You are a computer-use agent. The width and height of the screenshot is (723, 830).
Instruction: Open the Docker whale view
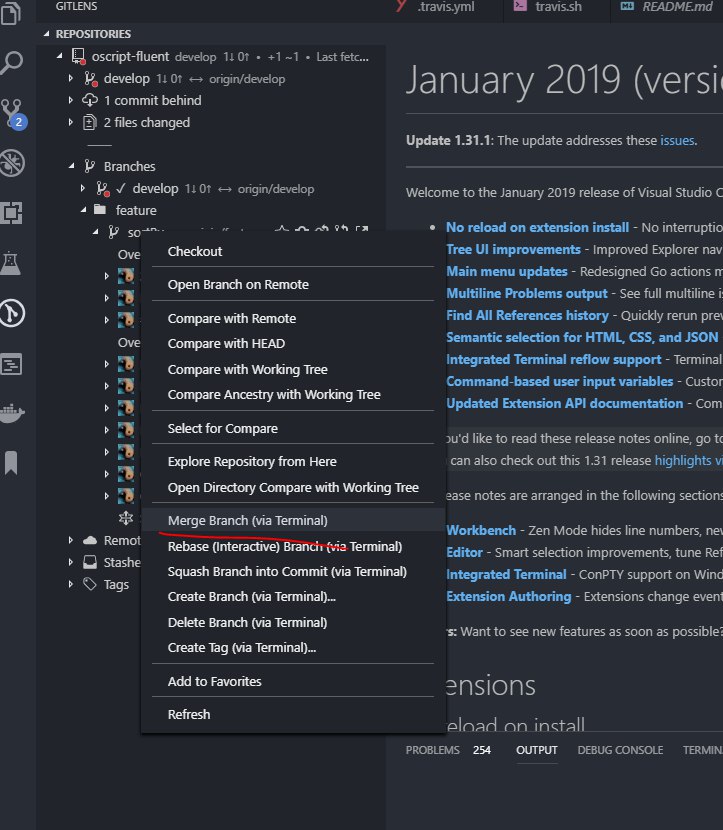(12, 412)
